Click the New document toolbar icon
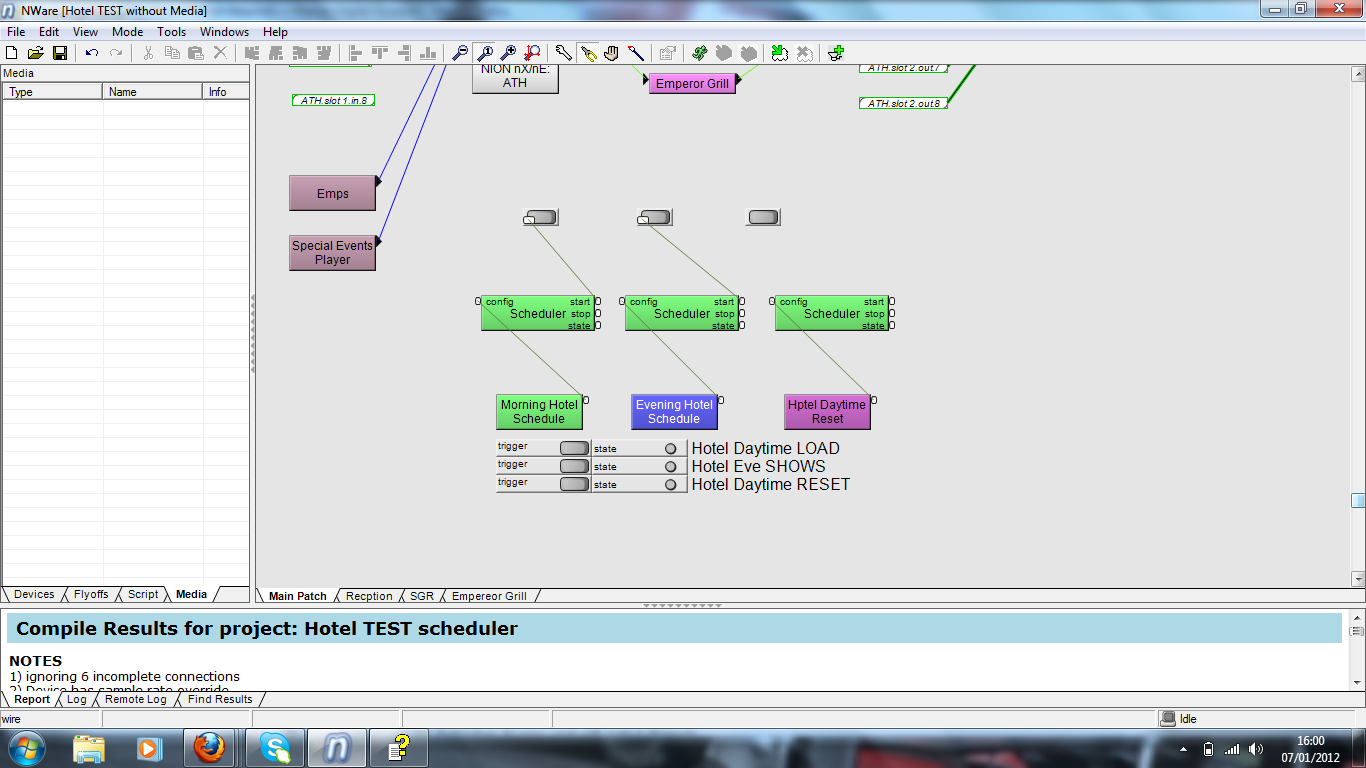The height and width of the screenshot is (768, 1366). (x=13, y=53)
